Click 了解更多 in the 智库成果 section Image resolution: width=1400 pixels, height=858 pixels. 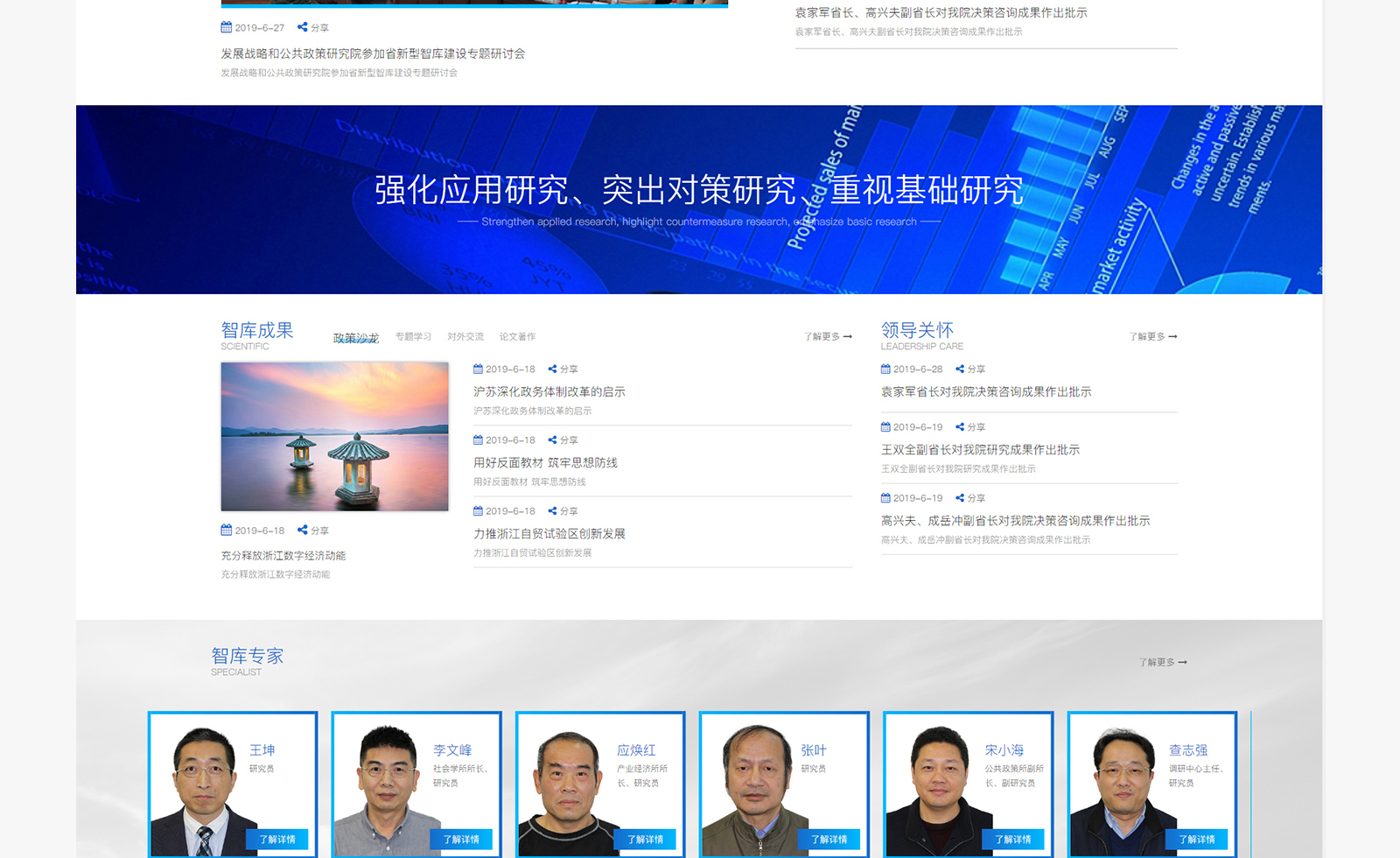tap(828, 337)
